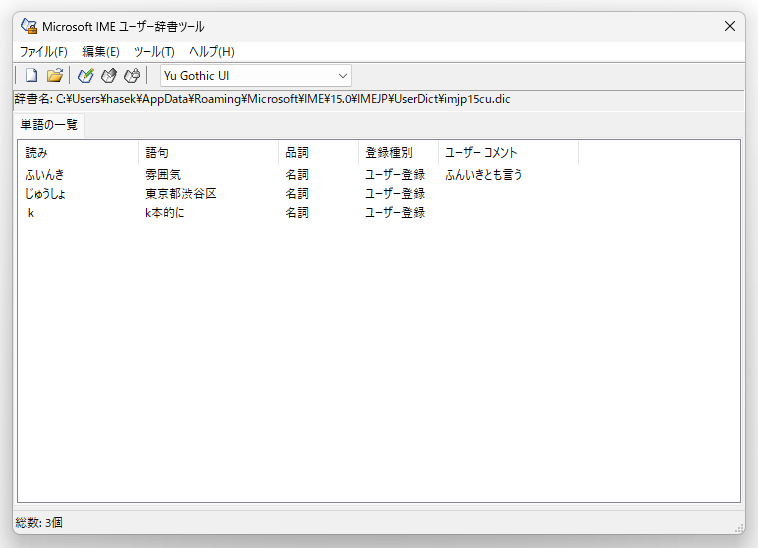
Task: Click 名詞 in the k本的に row
Action: tap(297, 213)
